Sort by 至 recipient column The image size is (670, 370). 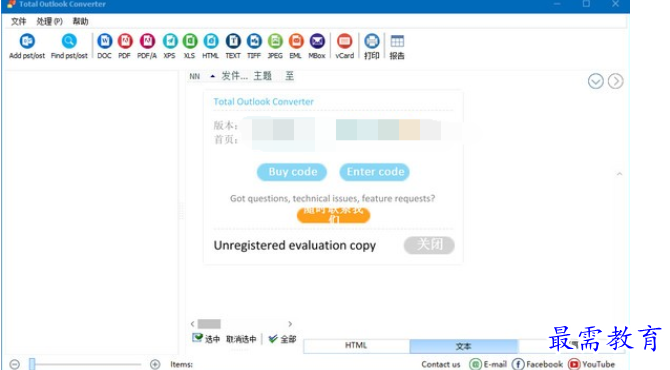point(290,76)
